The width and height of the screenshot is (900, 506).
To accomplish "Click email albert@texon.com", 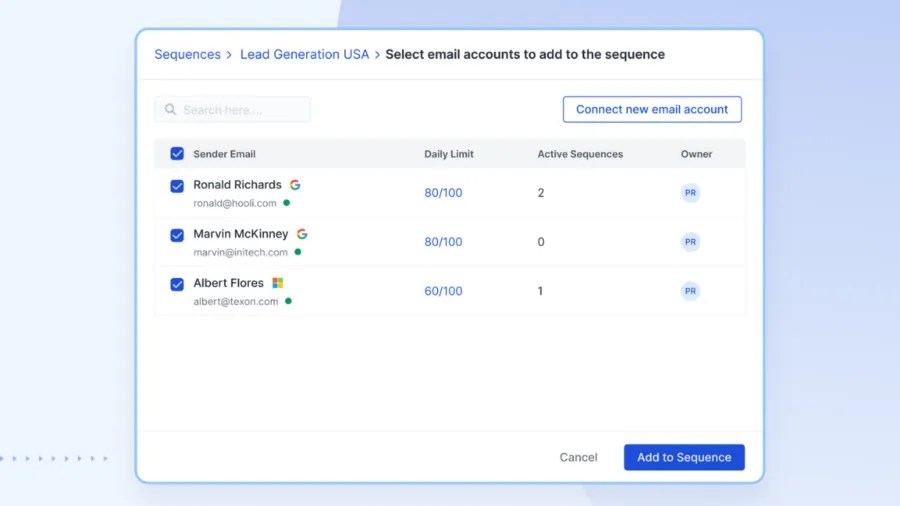I will [235, 301].
